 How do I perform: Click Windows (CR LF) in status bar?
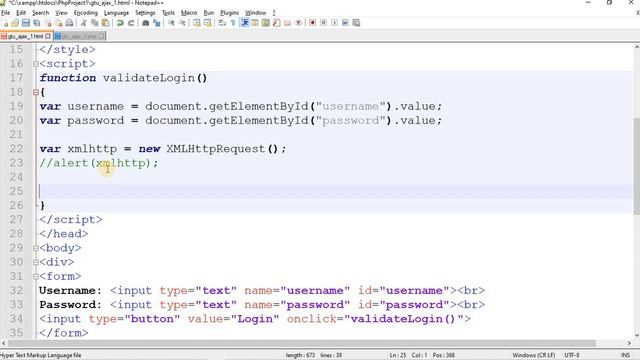point(534,355)
